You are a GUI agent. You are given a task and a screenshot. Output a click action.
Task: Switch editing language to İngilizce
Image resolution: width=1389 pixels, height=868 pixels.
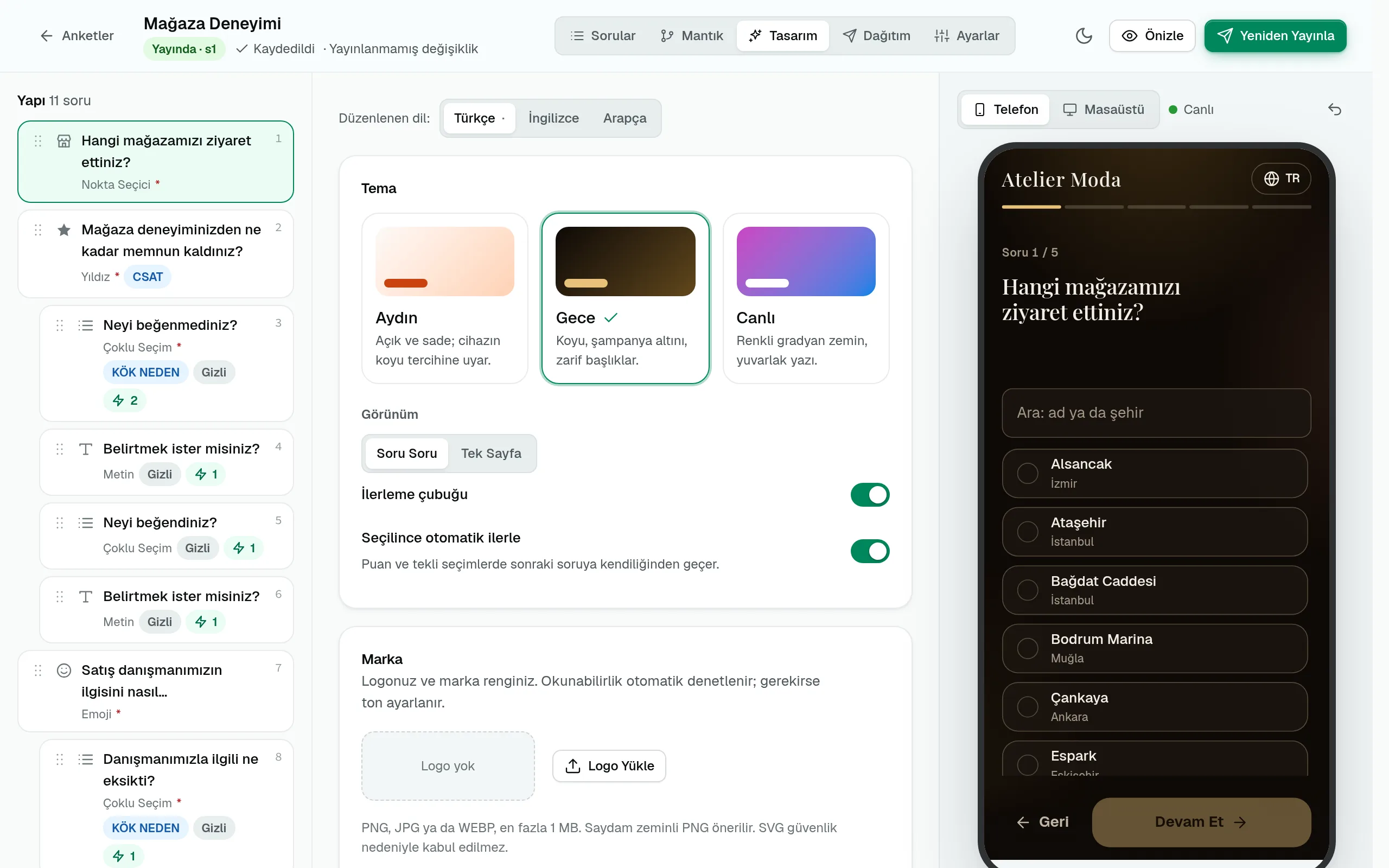pos(553,118)
